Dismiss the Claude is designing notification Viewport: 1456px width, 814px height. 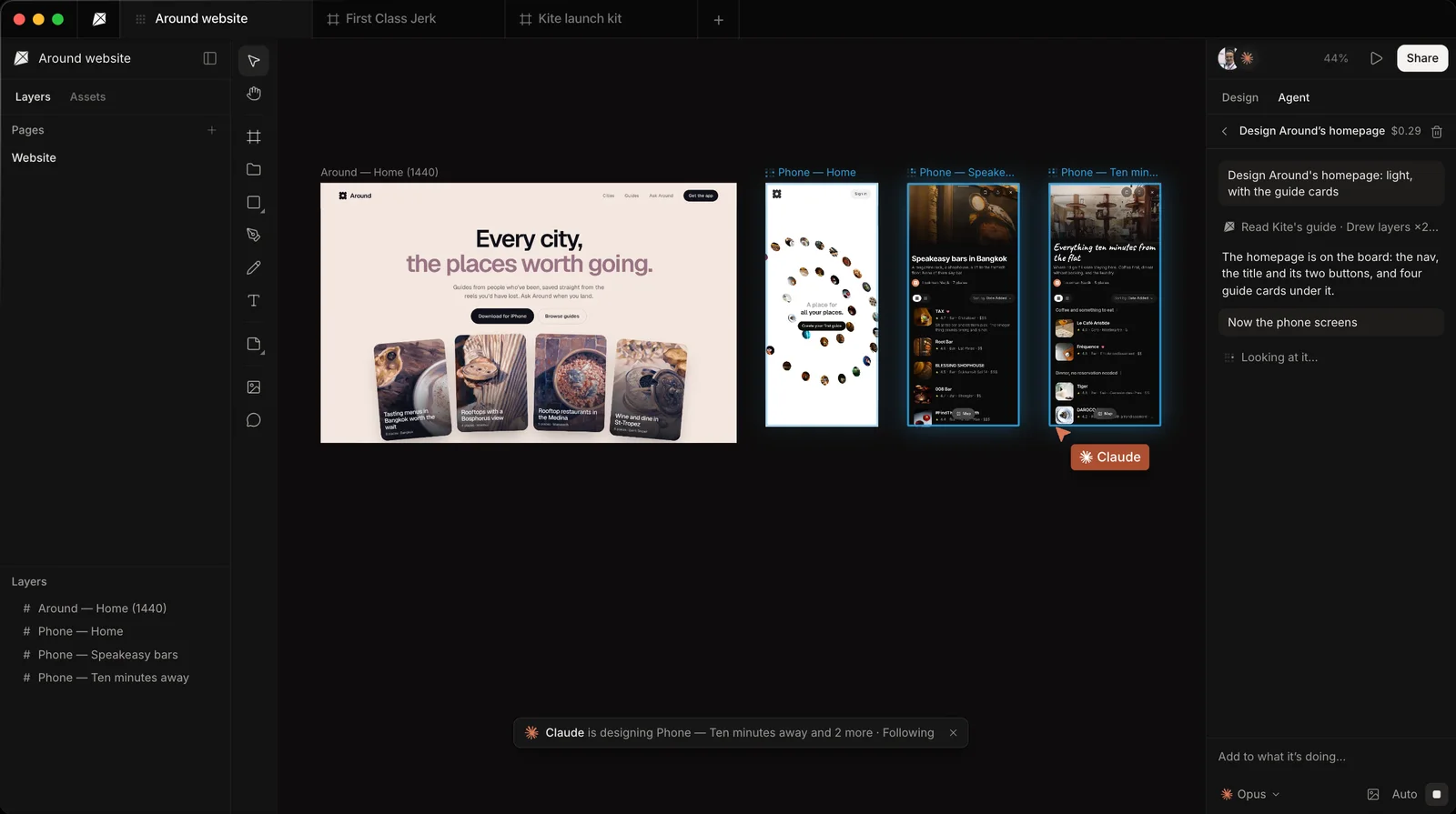tap(953, 733)
